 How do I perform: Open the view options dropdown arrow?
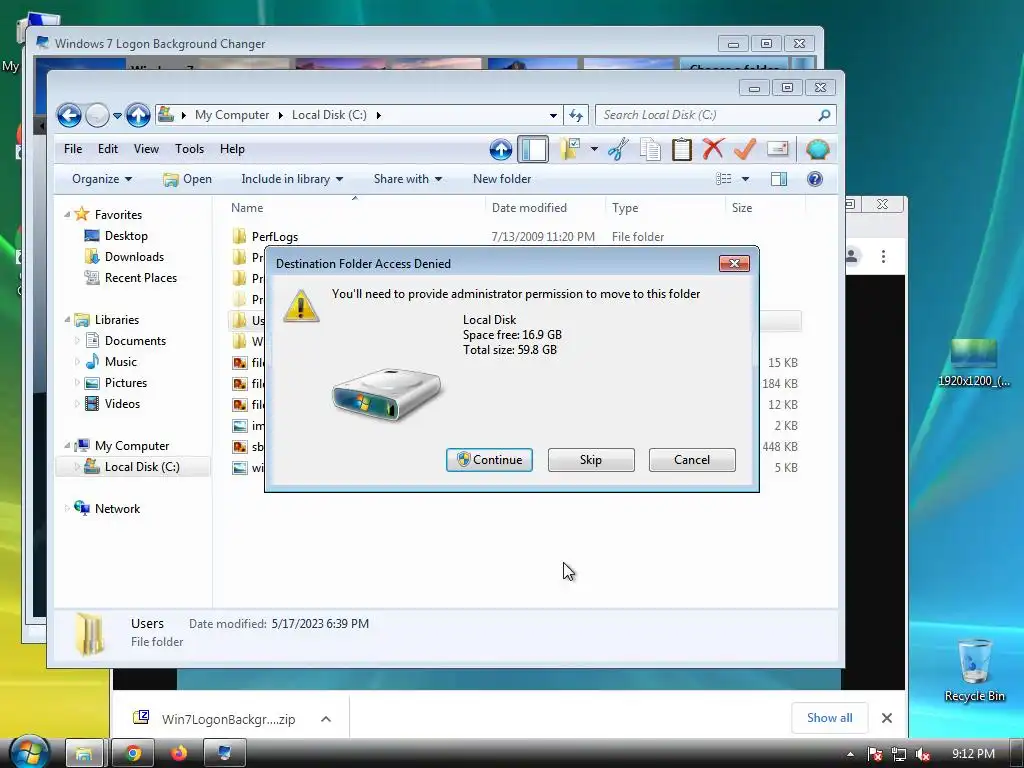(745, 179)
